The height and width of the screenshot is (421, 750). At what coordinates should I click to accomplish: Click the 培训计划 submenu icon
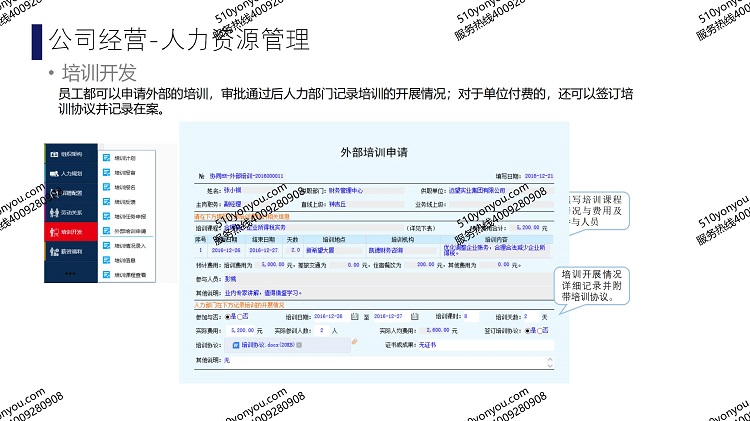106,157
